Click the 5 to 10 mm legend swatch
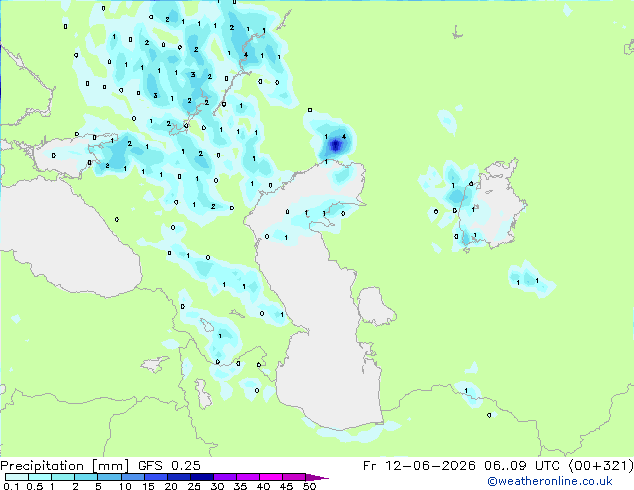This screenshot has height=490, width=634. click(109, 477)
